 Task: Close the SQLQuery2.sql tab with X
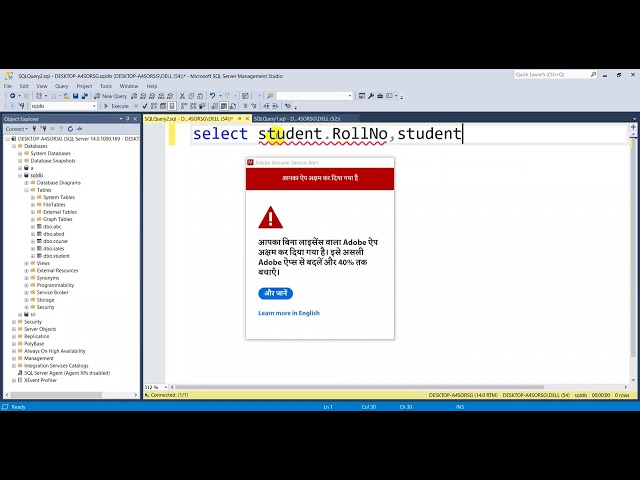click(247, 119)
